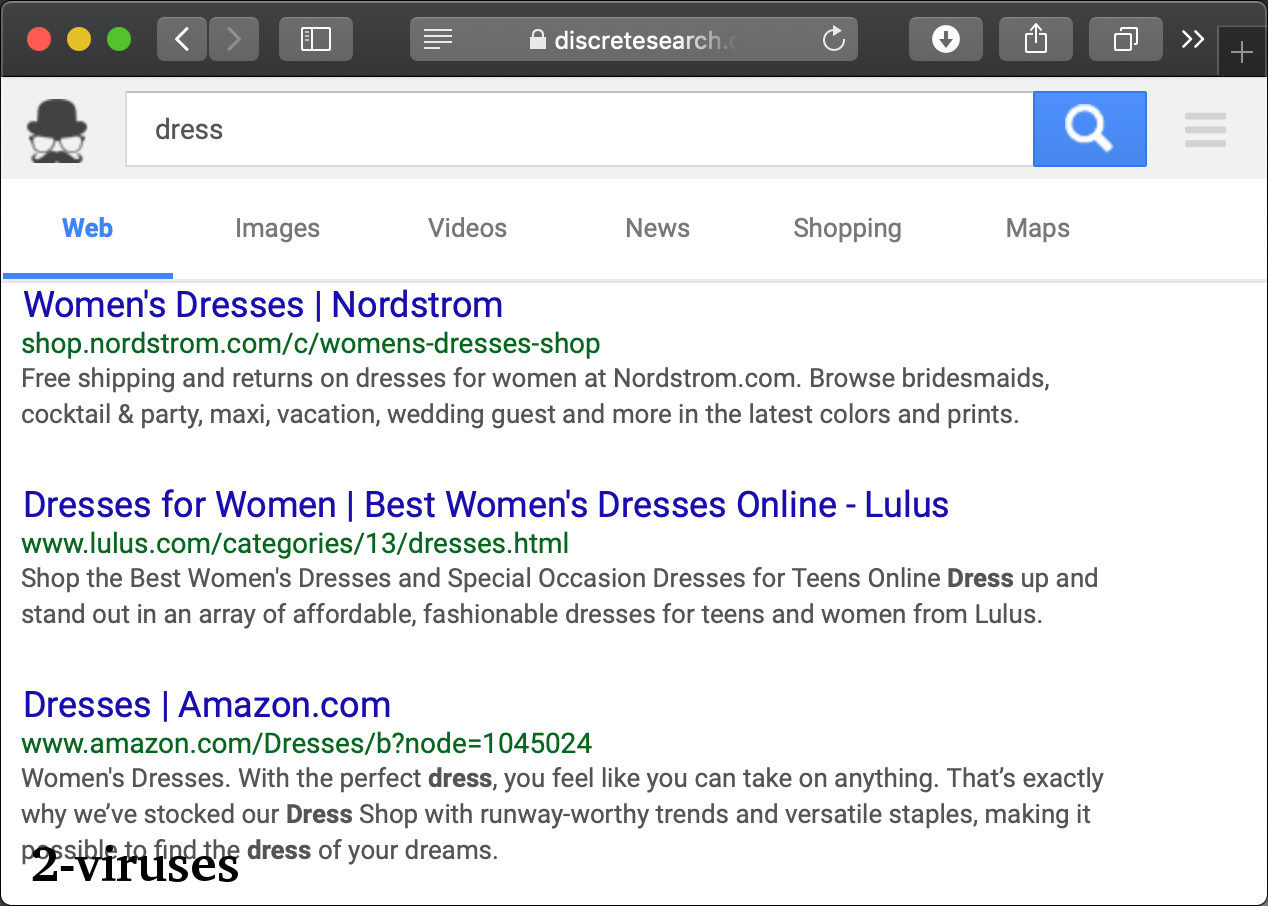Viewport: 1268px width, 906px height.
Task: Open the Women's Dresses Nordstrom result
Action: point(262,304)
